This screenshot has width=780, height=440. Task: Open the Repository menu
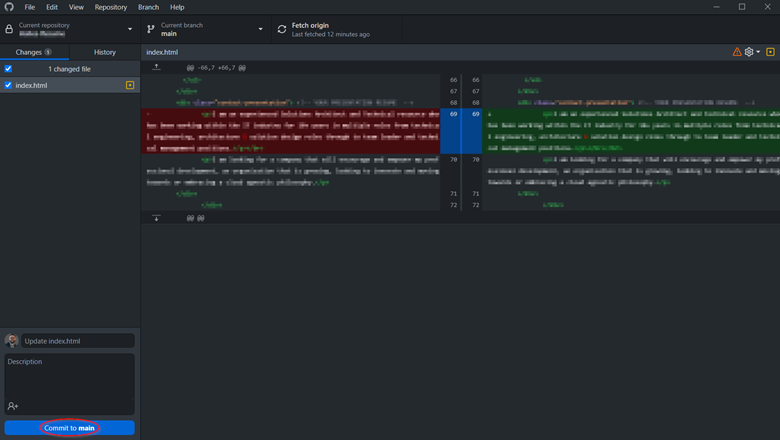tap(110, 7)
